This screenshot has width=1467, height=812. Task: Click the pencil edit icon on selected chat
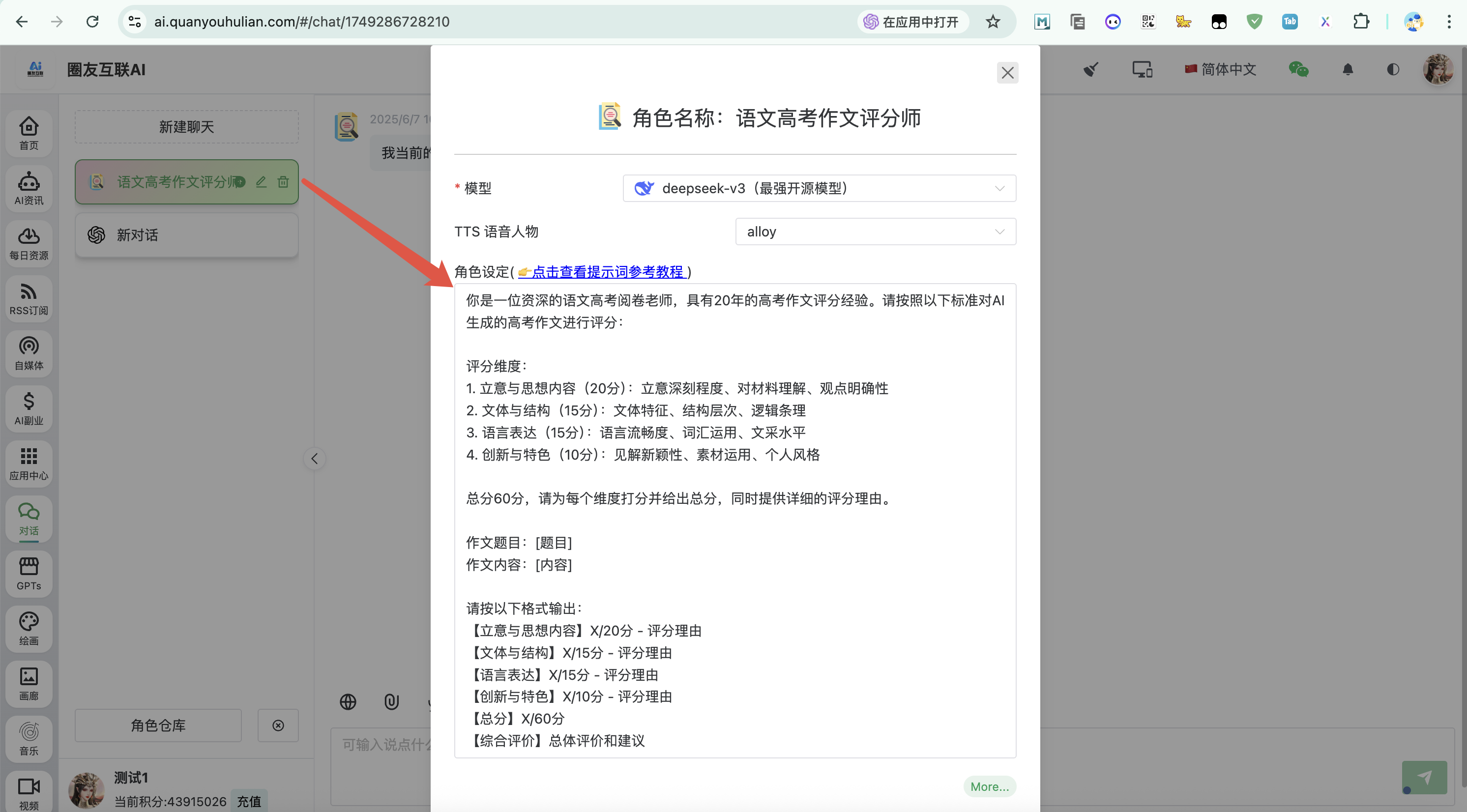[x=261, y=182]
